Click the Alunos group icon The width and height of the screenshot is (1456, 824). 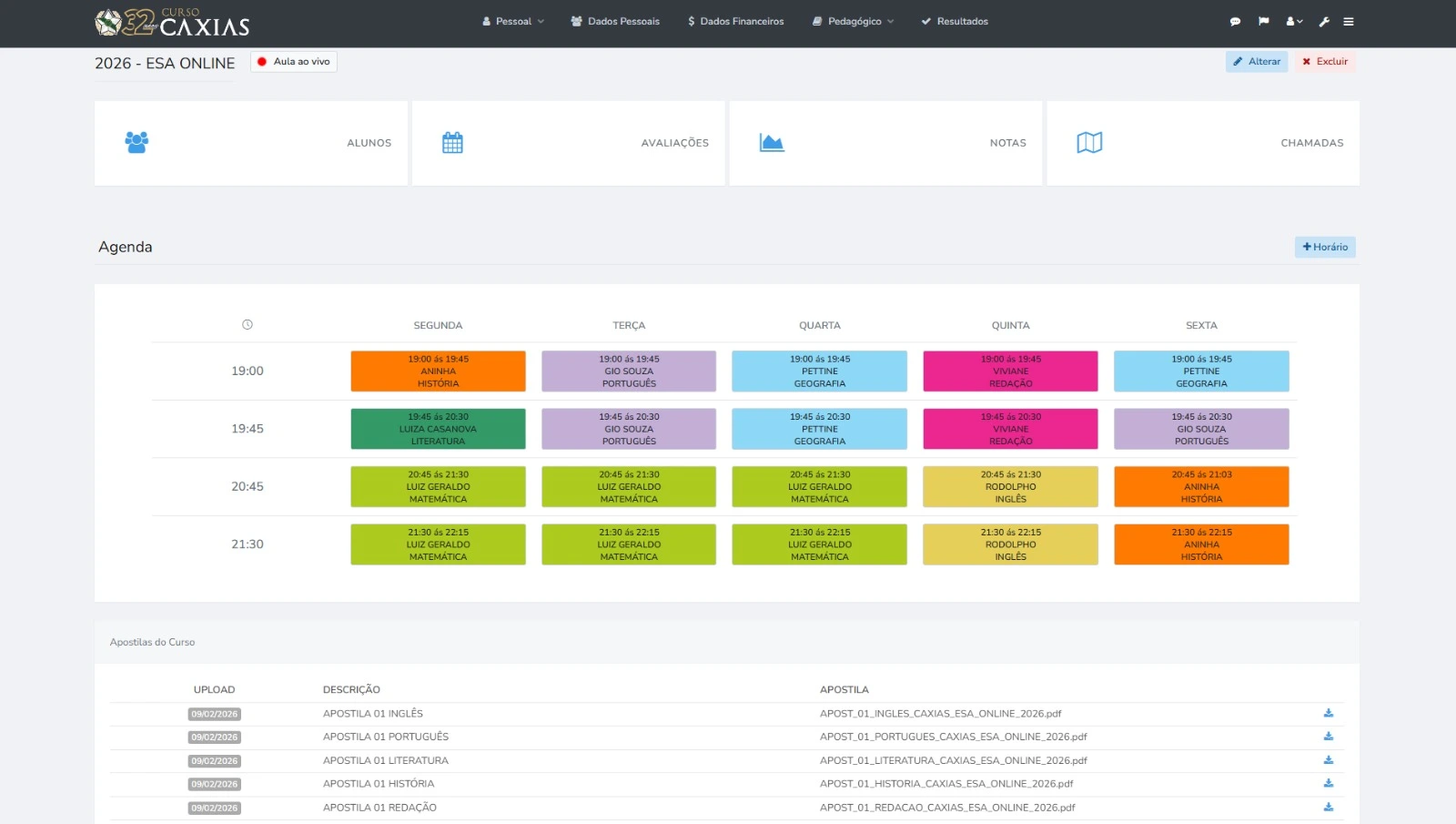[136, 143]
